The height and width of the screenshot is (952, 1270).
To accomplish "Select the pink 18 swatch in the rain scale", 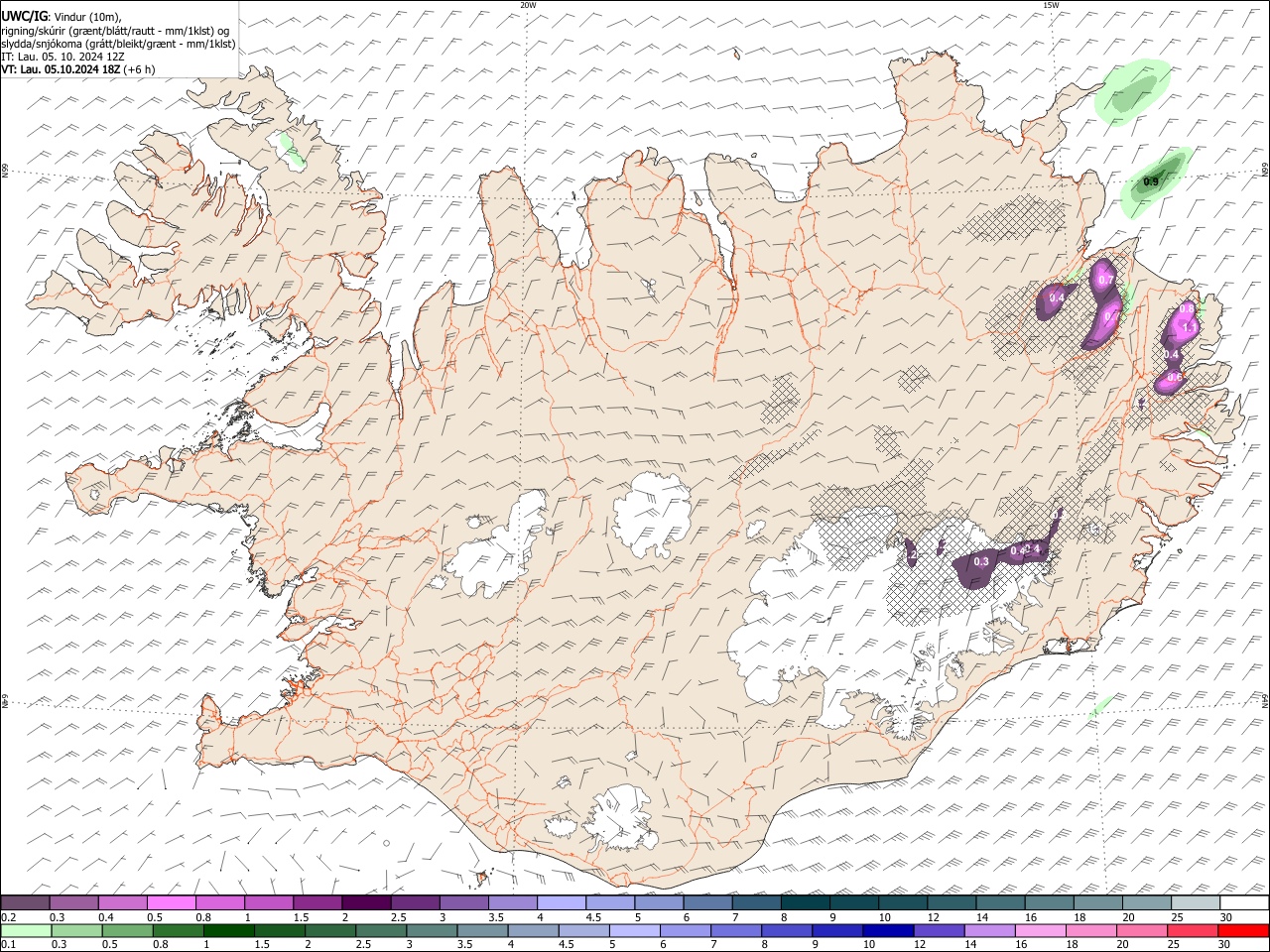I will tap(1091, 930).
